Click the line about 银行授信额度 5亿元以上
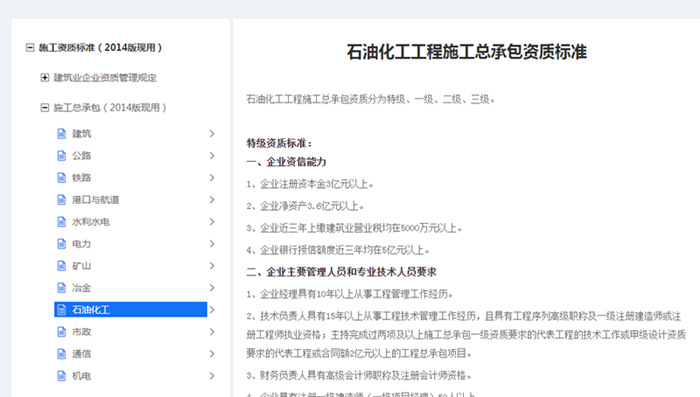 [x=338, y=250]
